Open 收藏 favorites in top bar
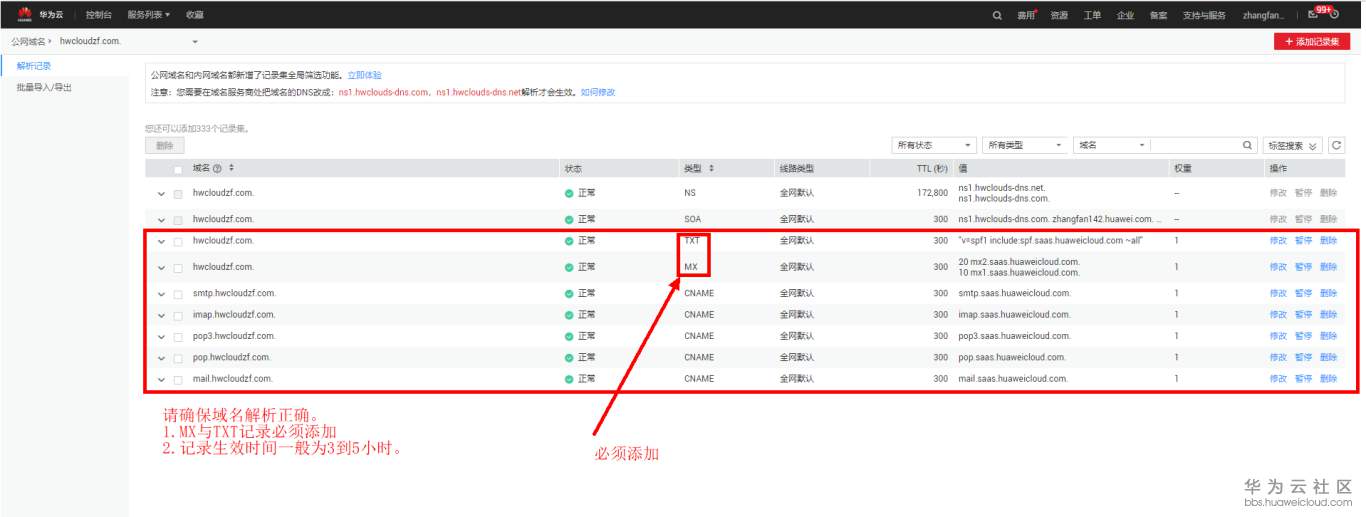The image size is (1366, 517). tap(194, 15)
